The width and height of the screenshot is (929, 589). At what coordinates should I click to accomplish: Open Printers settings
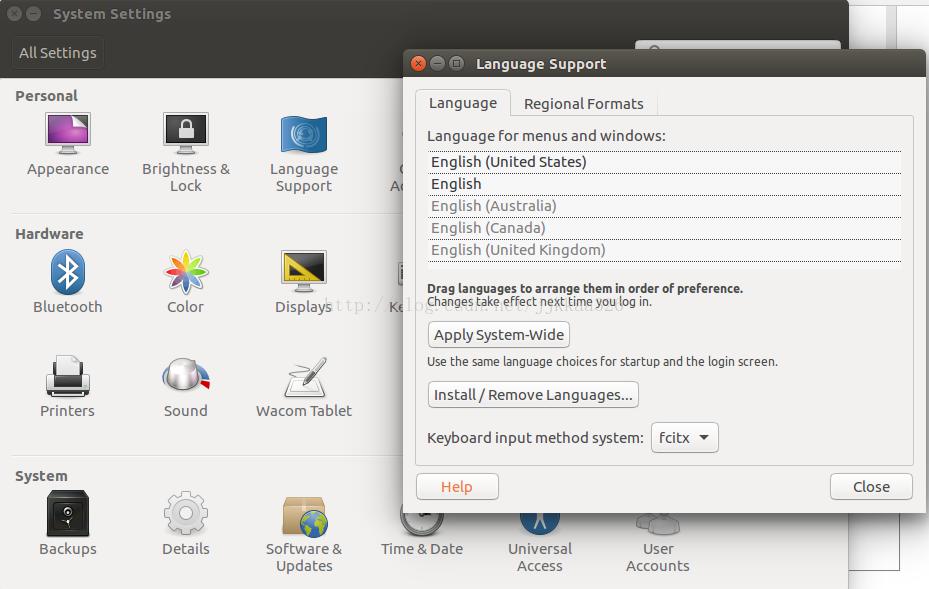(x=68, y=386)
